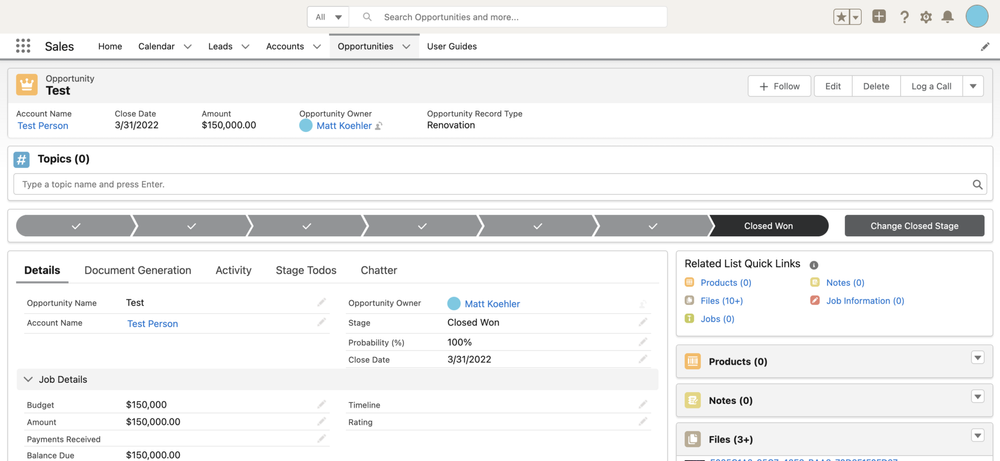Open the Notifications bell icon
Screen dimensions: 1000x461
tap(948, 17)
